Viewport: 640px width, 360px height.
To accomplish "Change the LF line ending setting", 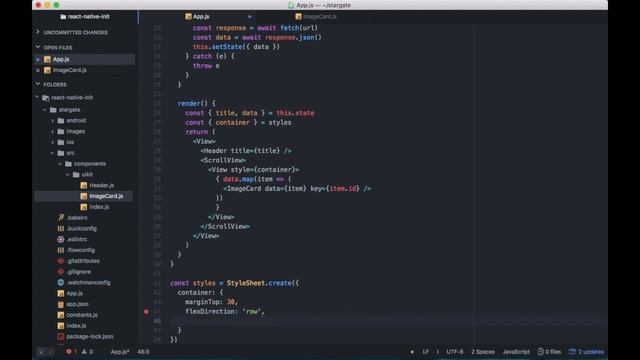I will click(x=426, y=351).
